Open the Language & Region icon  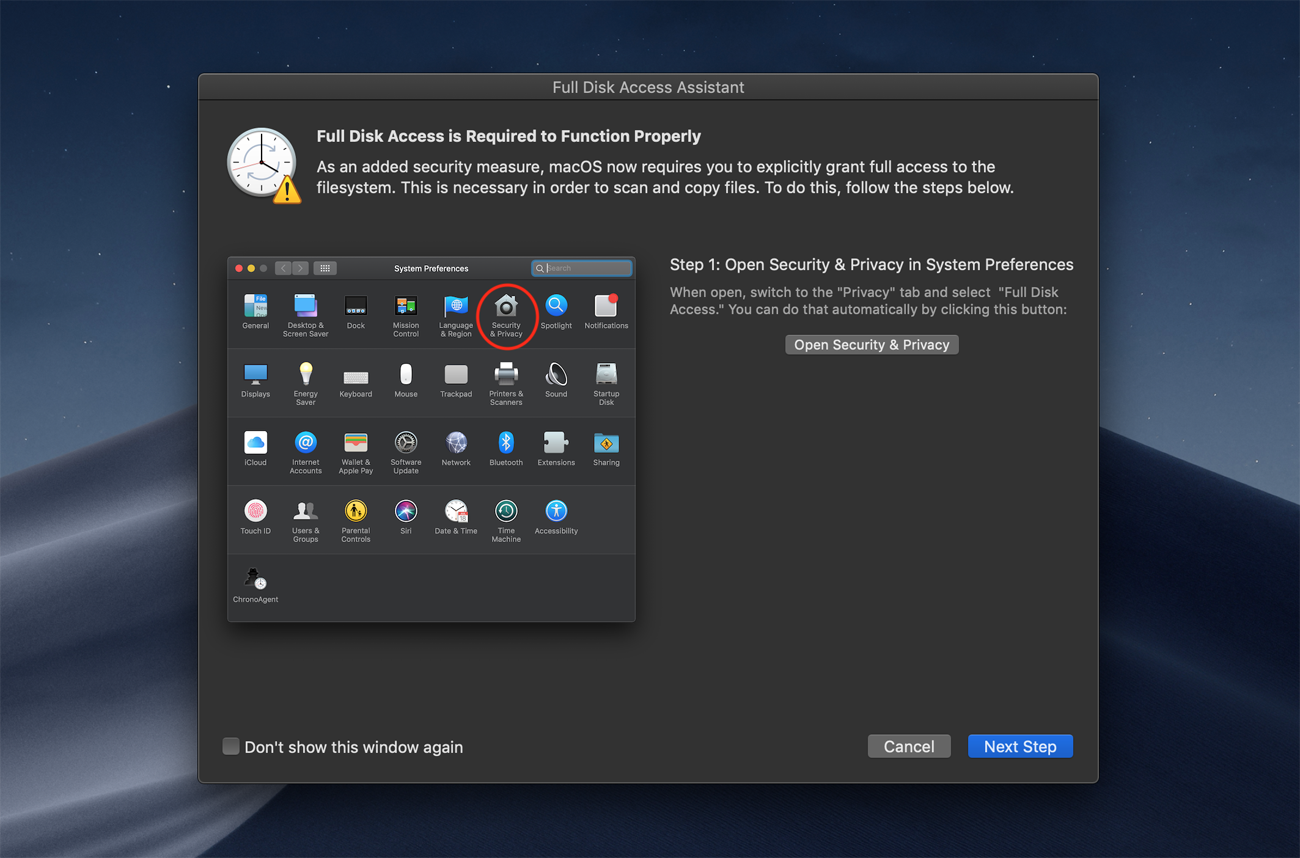(456, 305)
